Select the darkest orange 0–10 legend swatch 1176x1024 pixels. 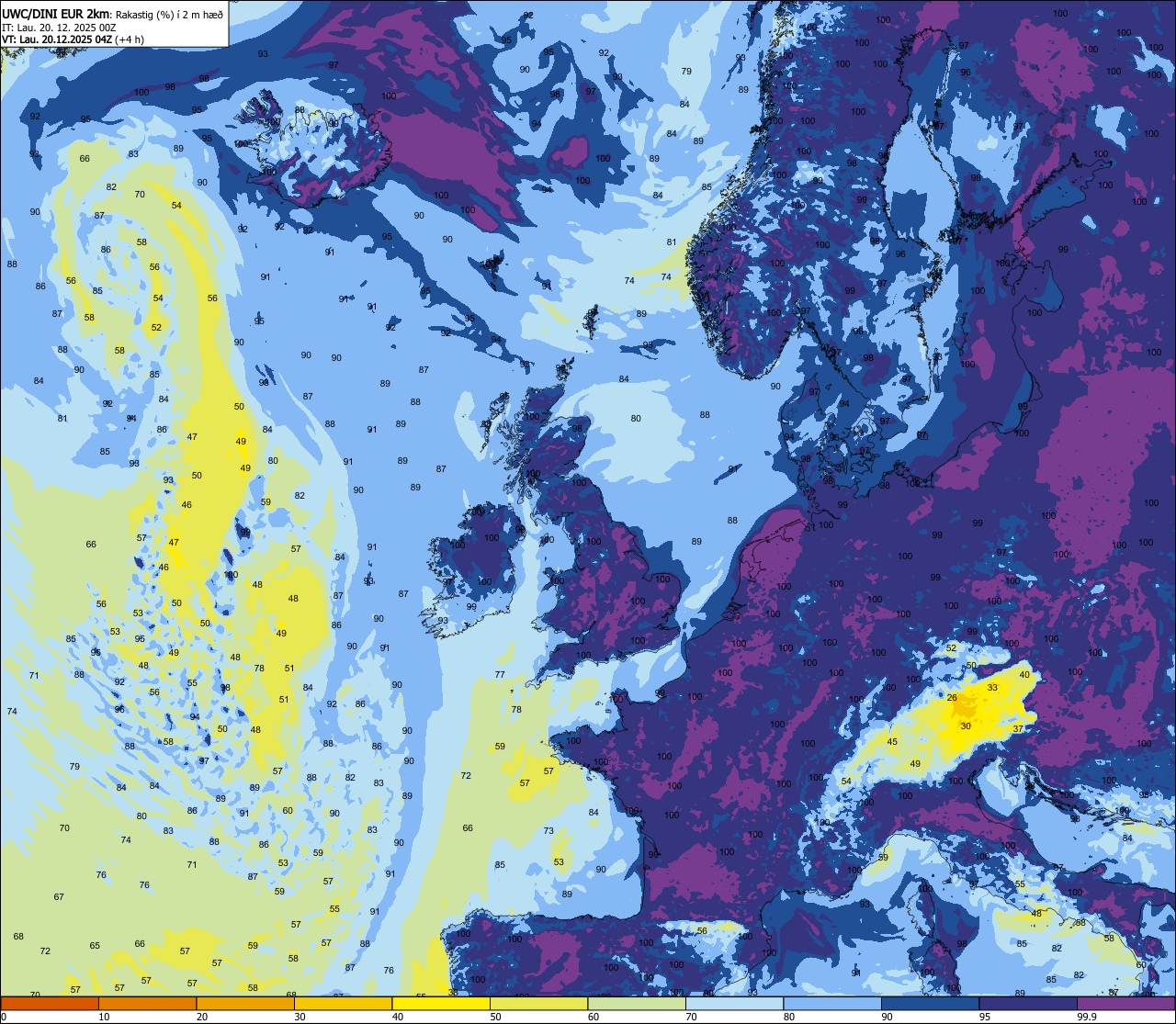pos(50,1003)
